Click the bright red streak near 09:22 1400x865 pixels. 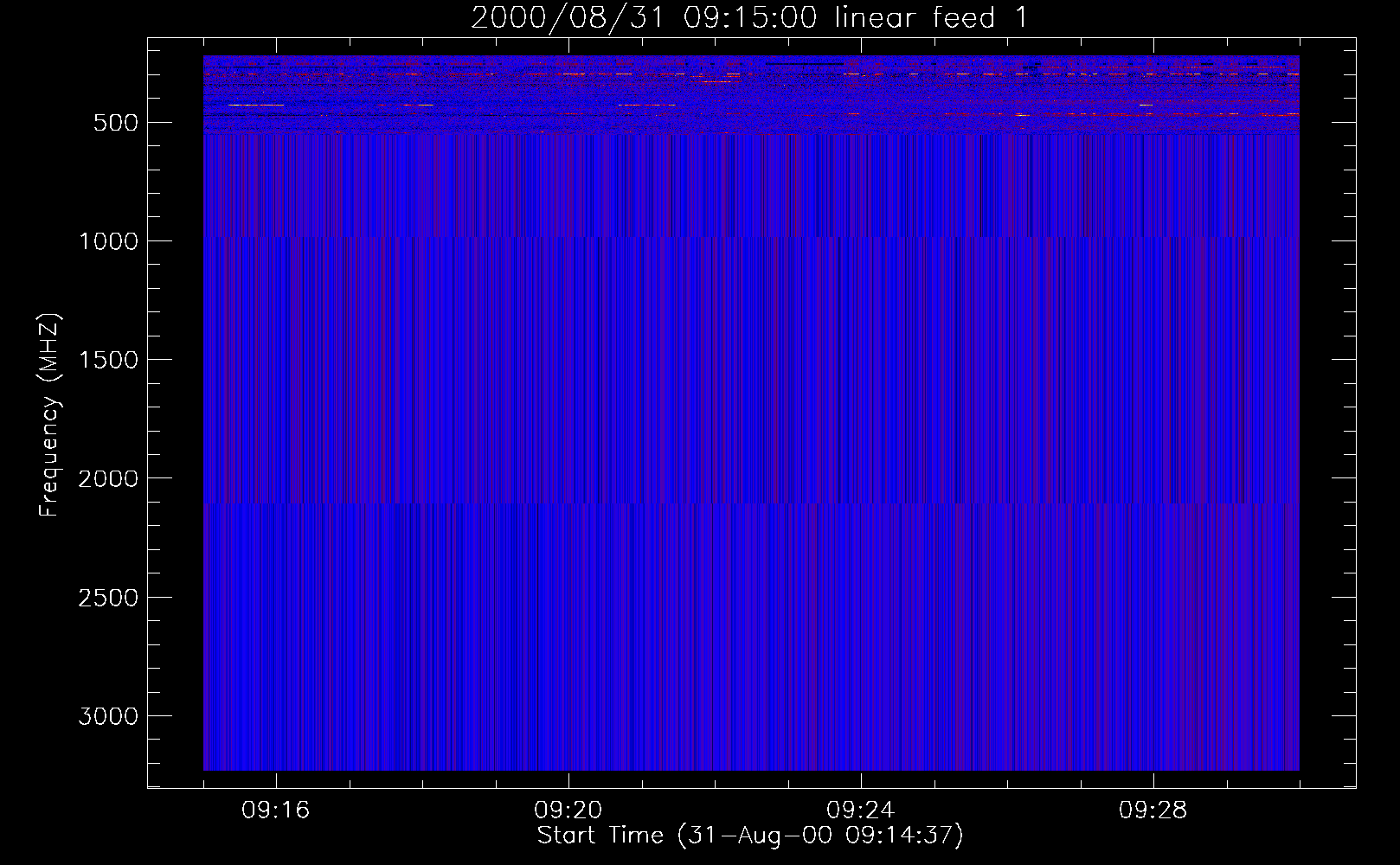[716, 81]
